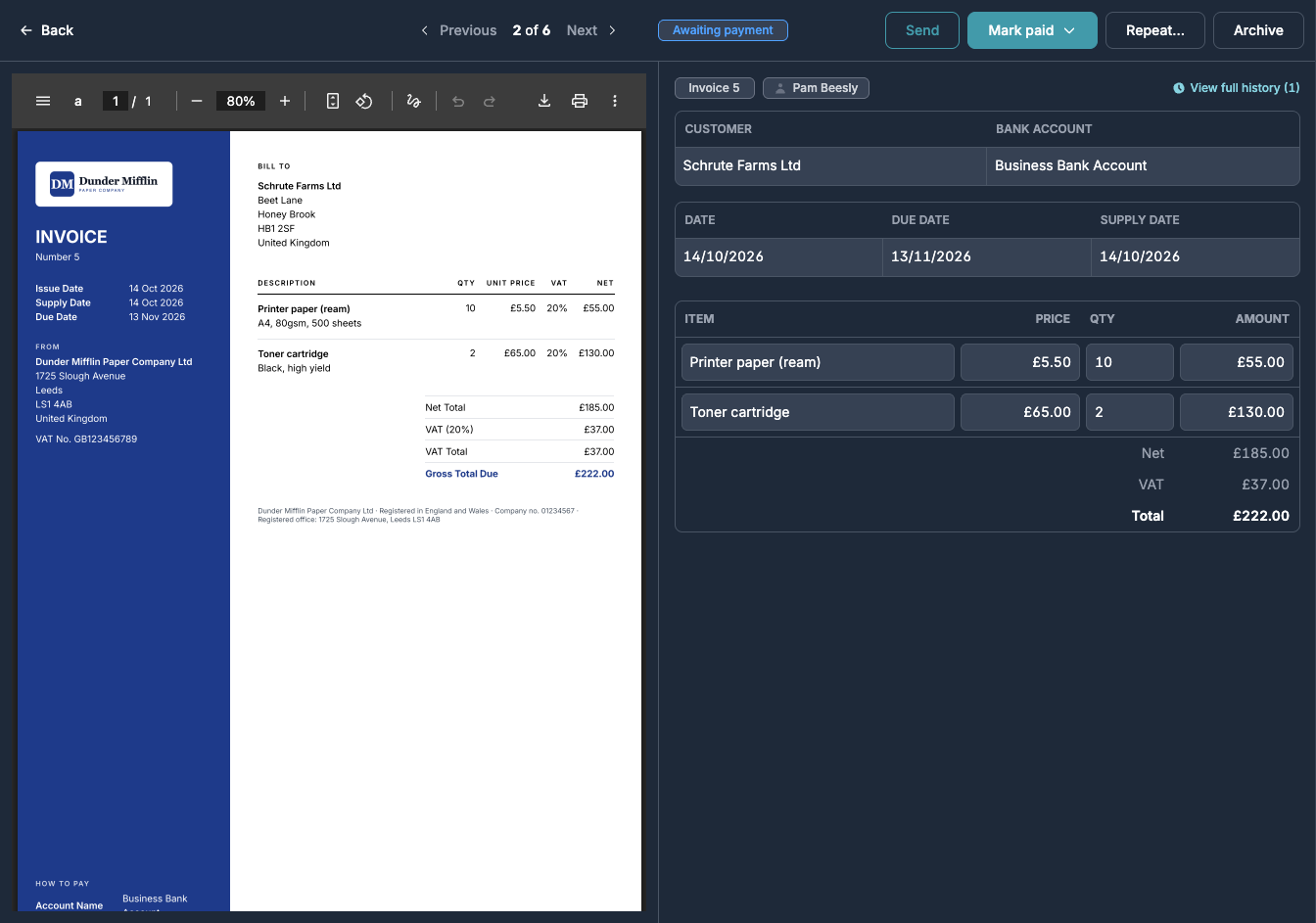Edit the due date 13/11/2026

tap(986, 256)
